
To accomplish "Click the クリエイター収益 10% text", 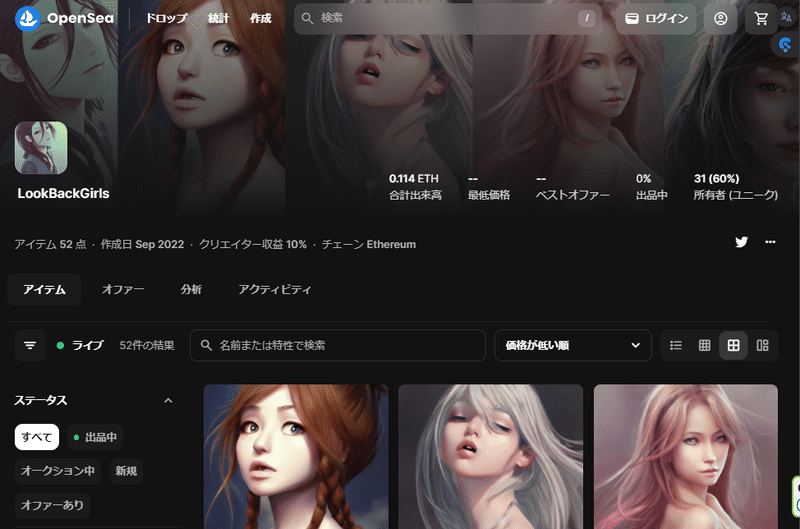I will [253, 244].
